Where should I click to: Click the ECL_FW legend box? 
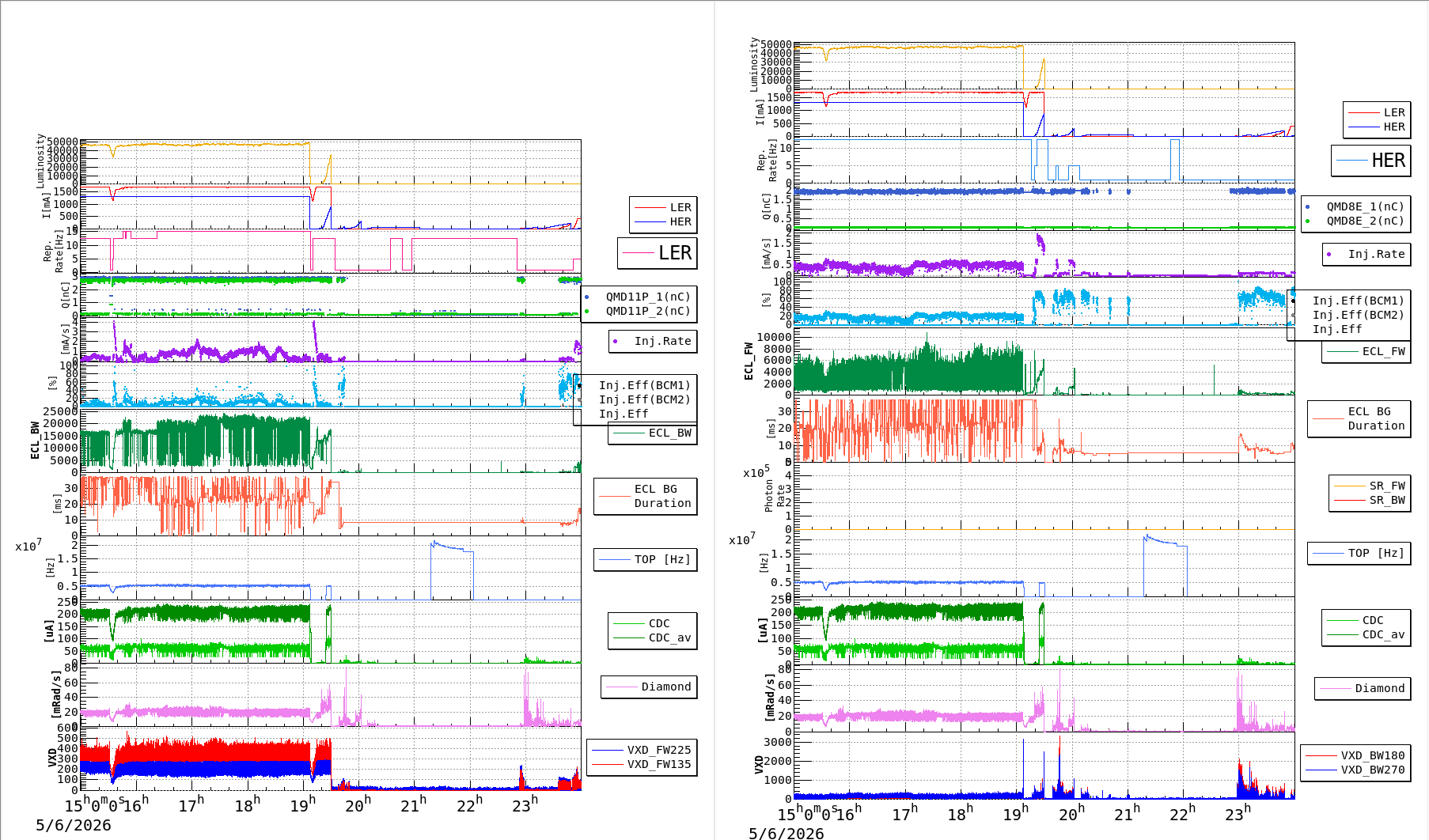point(1366,351)
